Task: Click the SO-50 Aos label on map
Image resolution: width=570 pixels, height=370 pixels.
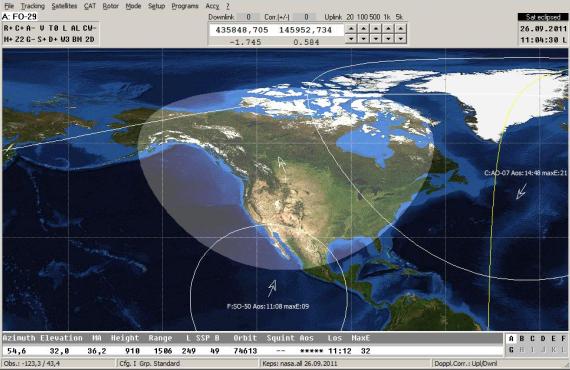Action: [x=268, y=306]
